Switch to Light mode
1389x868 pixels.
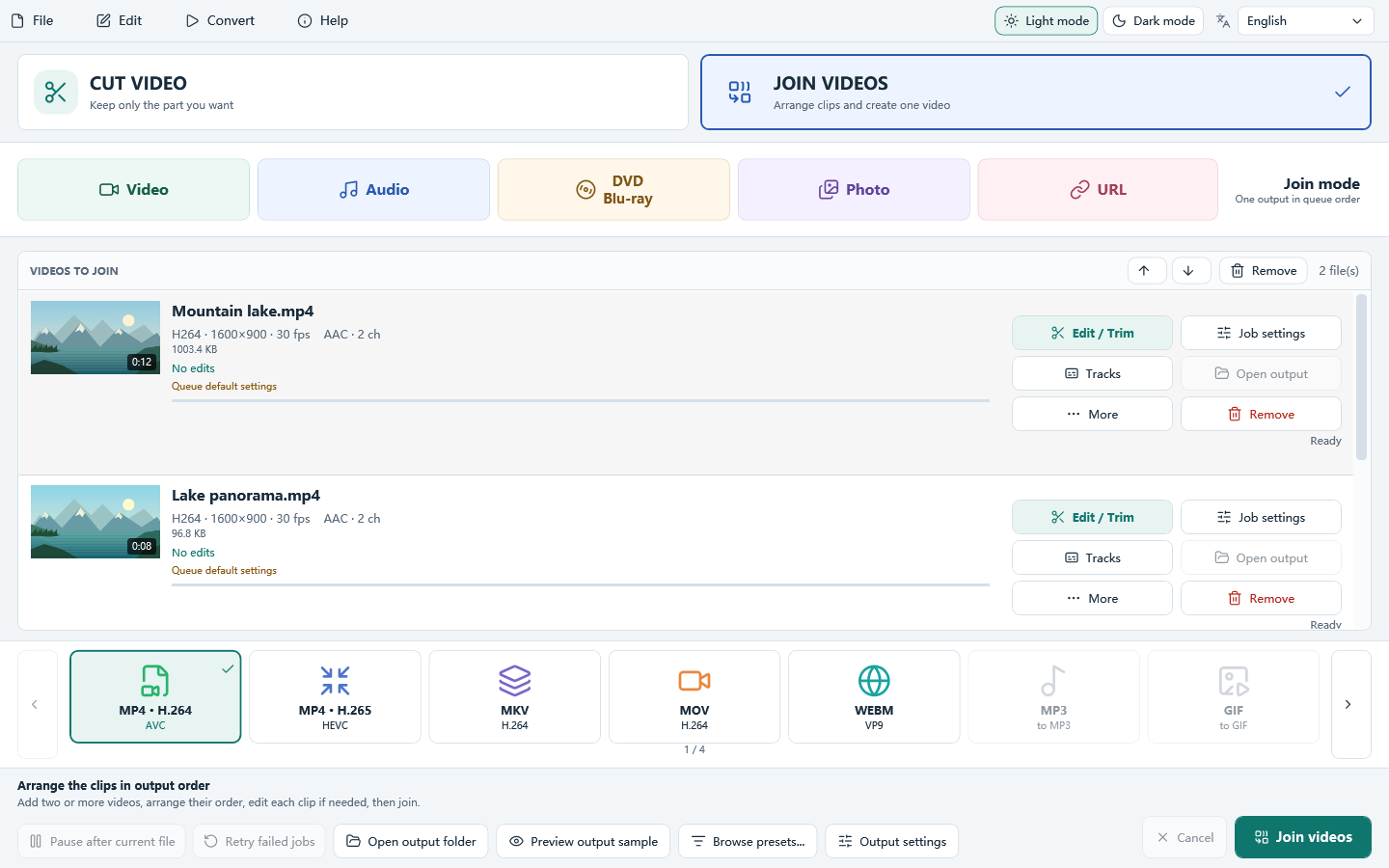click(x=1047, y=21)
